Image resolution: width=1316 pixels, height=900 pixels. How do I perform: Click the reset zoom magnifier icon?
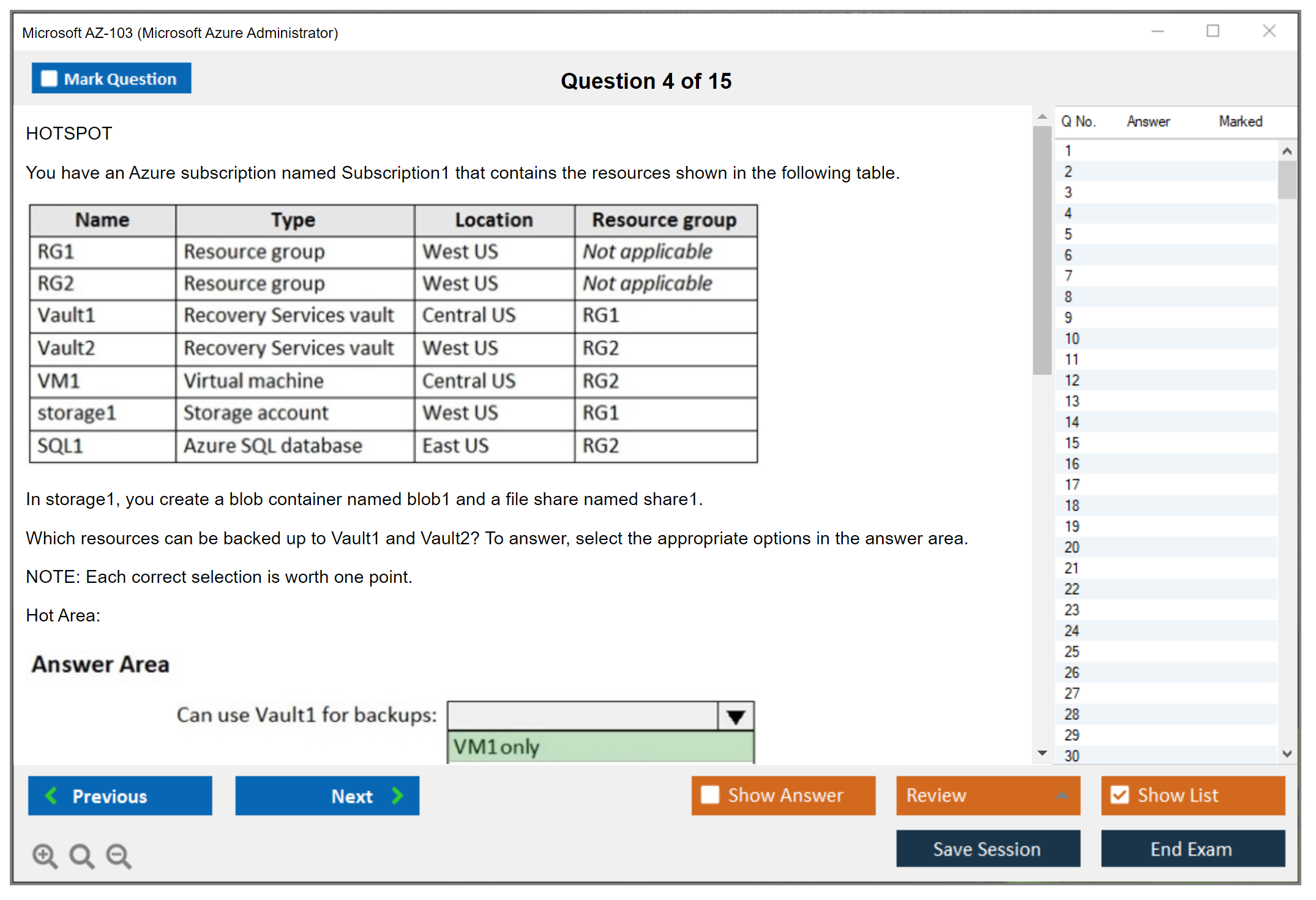(x=81, y=855)
